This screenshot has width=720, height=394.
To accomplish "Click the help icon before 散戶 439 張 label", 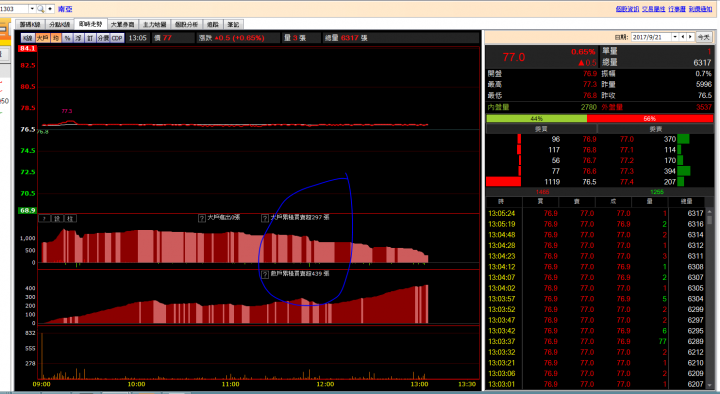I will click(265, 275).
